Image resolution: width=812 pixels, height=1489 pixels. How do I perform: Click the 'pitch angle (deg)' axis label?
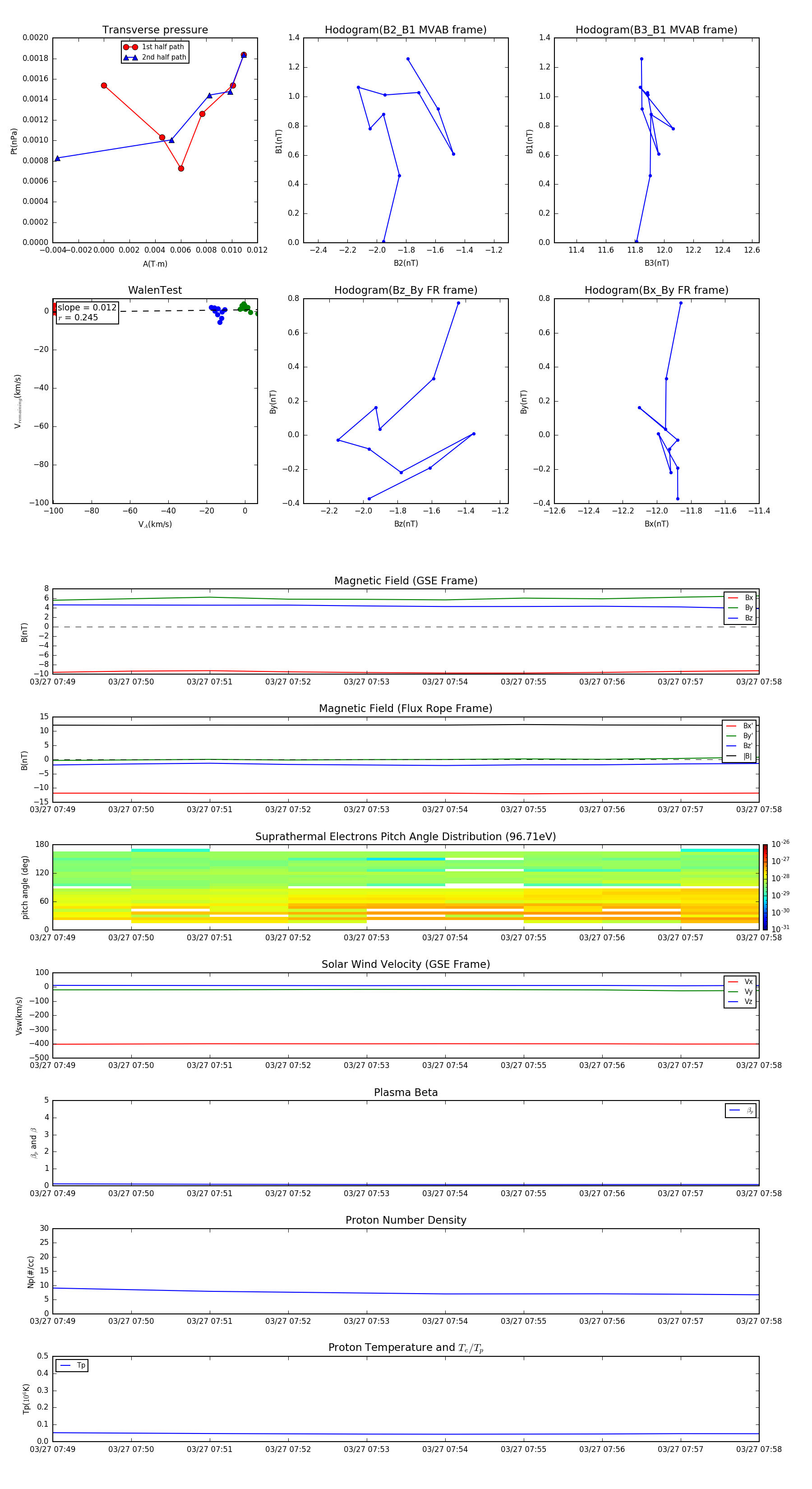[25, 887]
